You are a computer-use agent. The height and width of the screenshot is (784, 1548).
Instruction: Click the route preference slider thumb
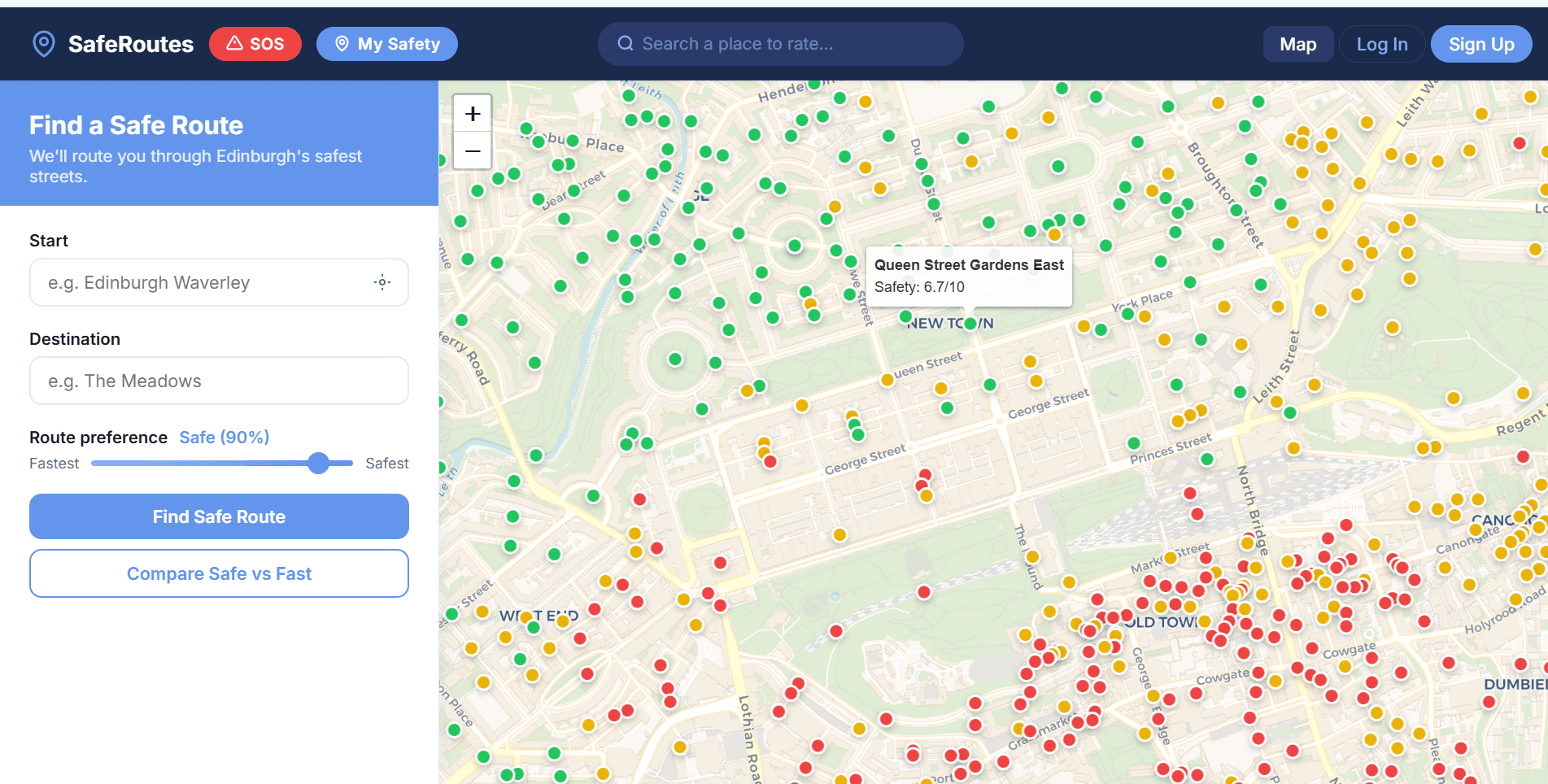point(319,464)
